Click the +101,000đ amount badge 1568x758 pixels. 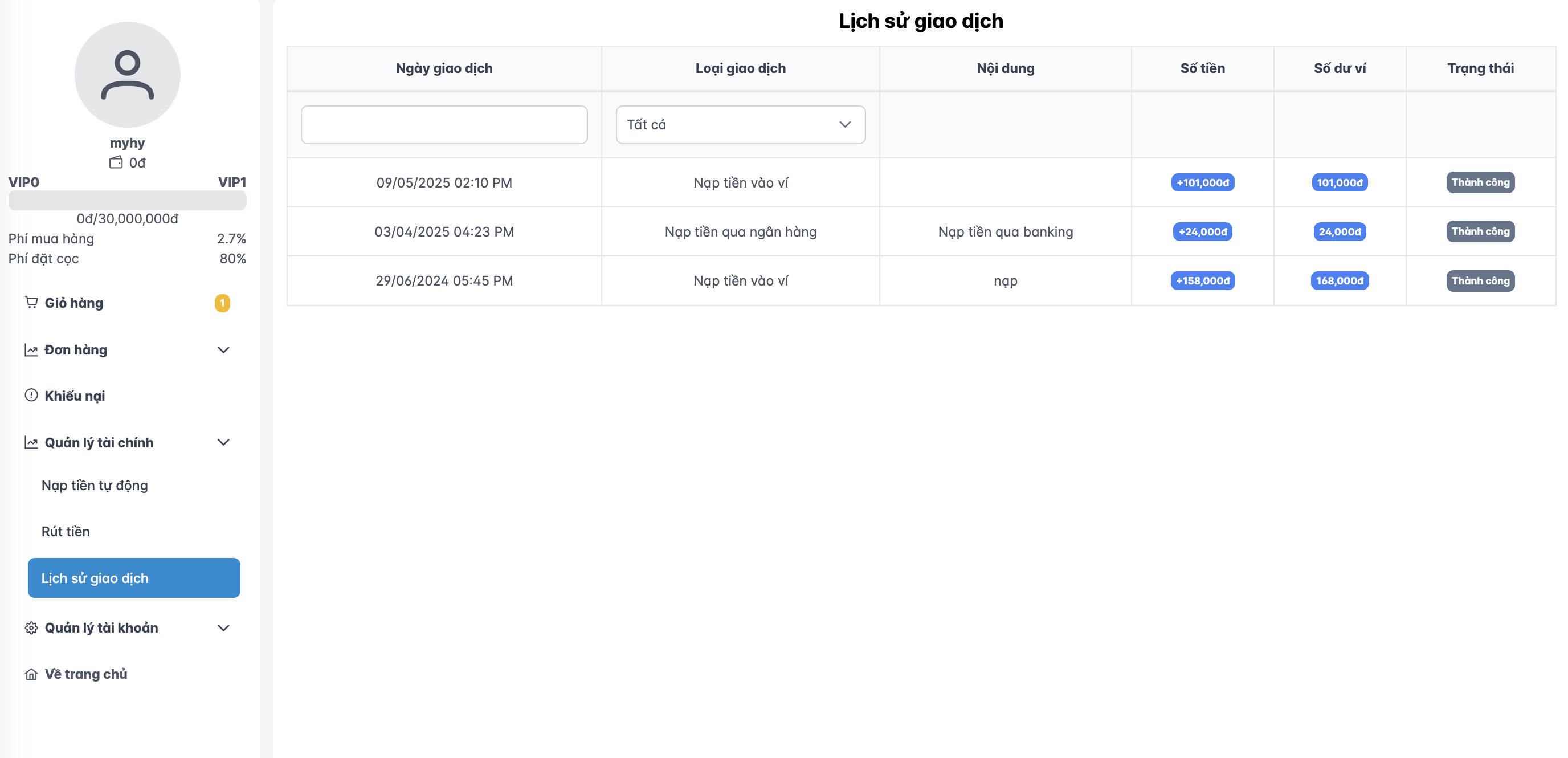[1202, 182]
